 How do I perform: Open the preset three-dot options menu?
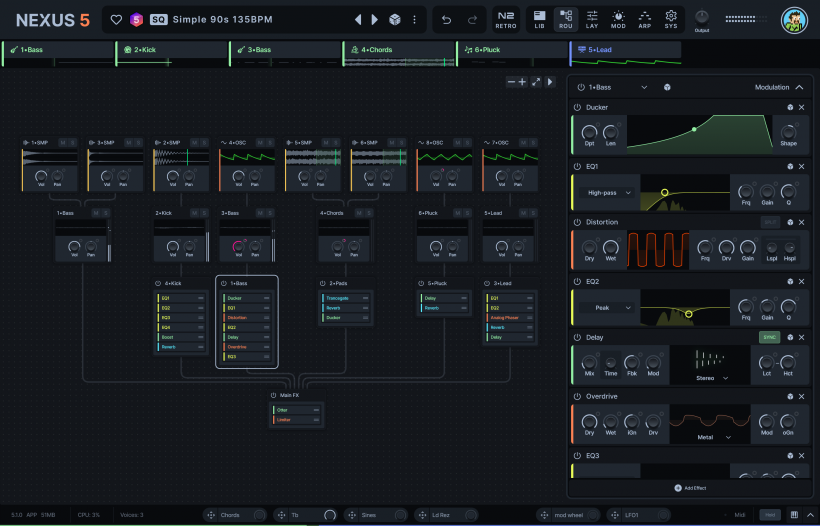point(414,20)
